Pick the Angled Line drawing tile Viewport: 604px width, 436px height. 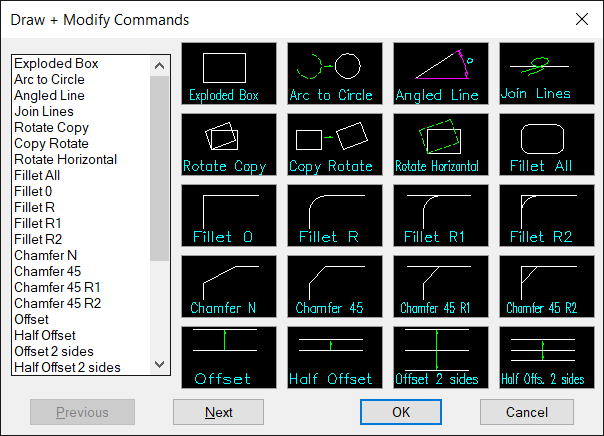pyautogui.click(x=441, y=74)
